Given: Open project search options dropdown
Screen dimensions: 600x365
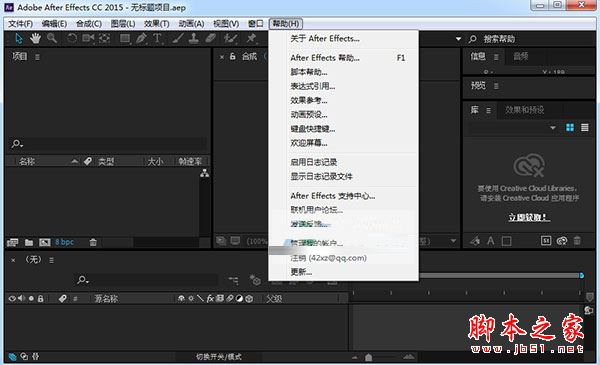Looking at the screenshot, I should (17, 144).
